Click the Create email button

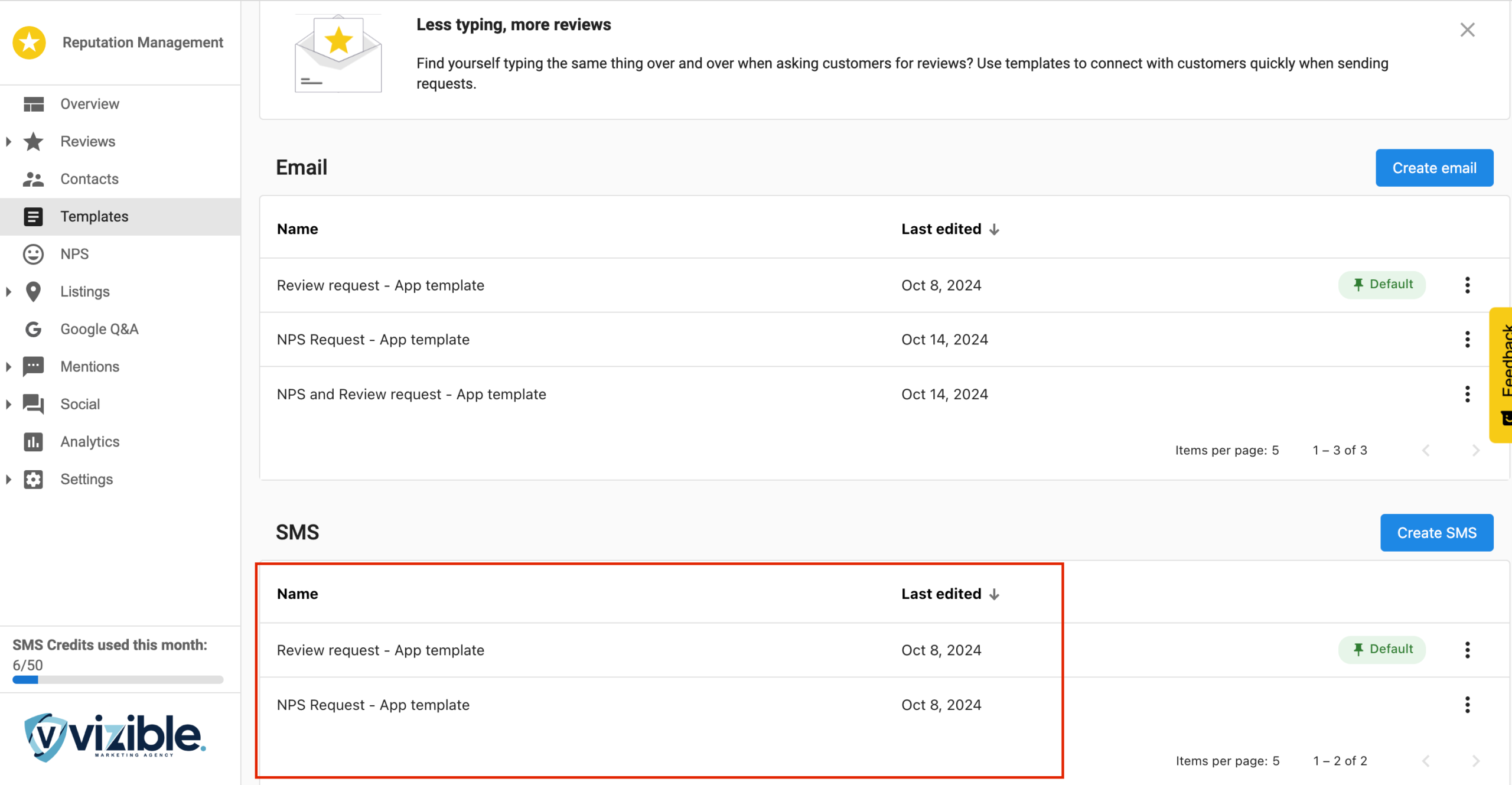(x=1434, y=168)
